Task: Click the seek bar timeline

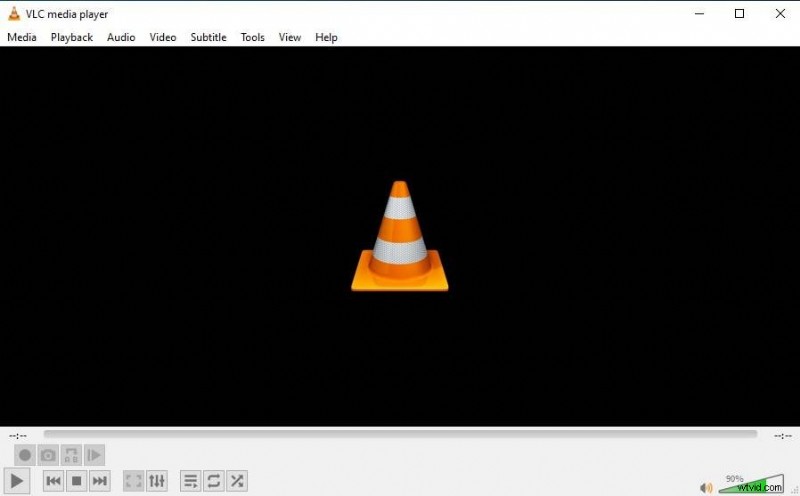Action: pyautogui.click(x=400, y=434)
